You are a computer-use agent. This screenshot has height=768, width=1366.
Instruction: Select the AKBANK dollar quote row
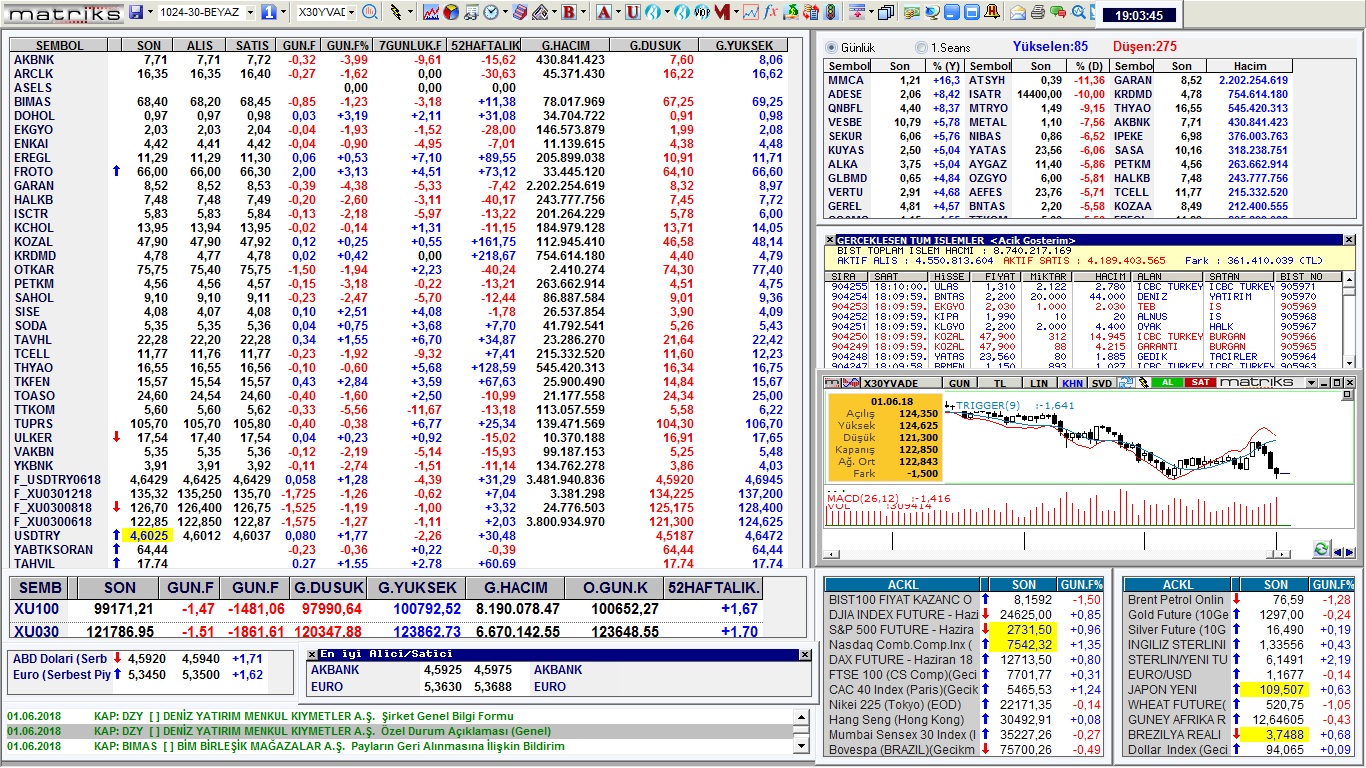point(559,670)
